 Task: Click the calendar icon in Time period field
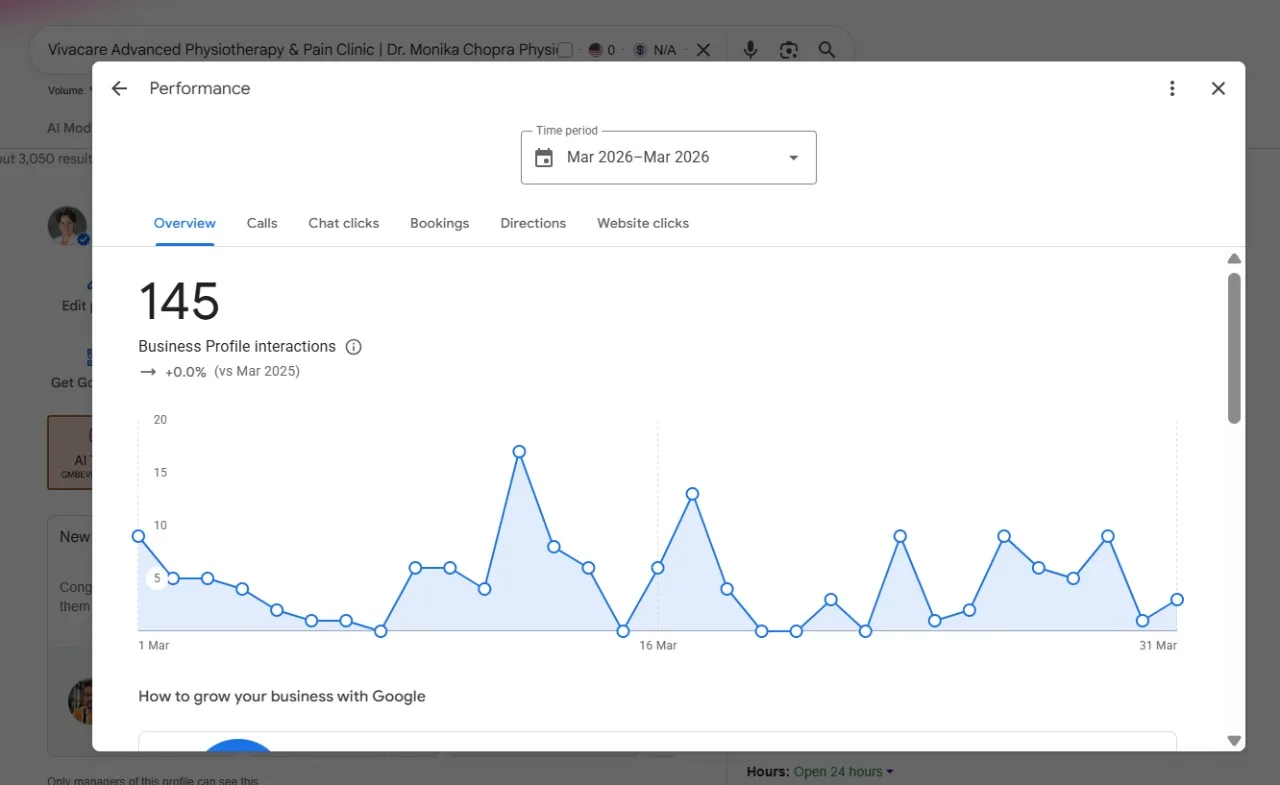point(544,158)
